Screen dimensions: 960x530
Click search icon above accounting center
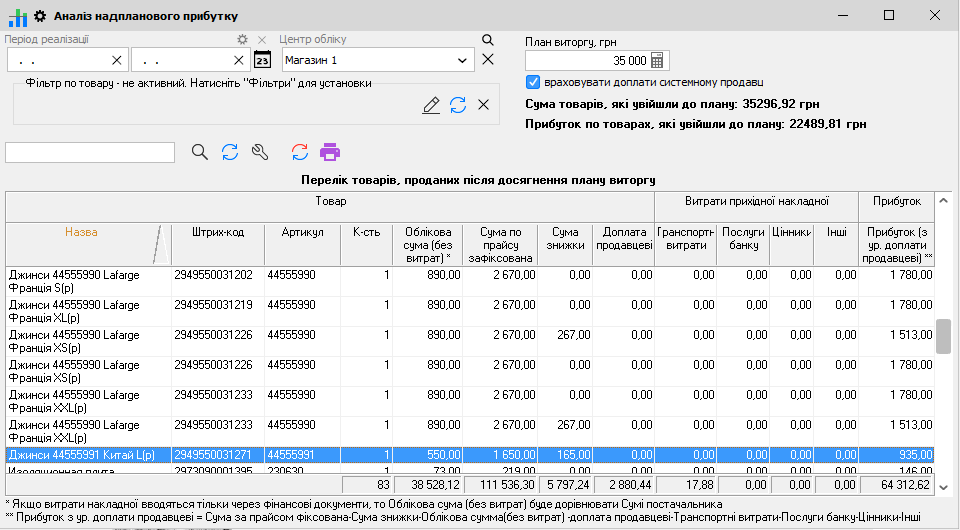pyautogui.click(x=488, y=40)
